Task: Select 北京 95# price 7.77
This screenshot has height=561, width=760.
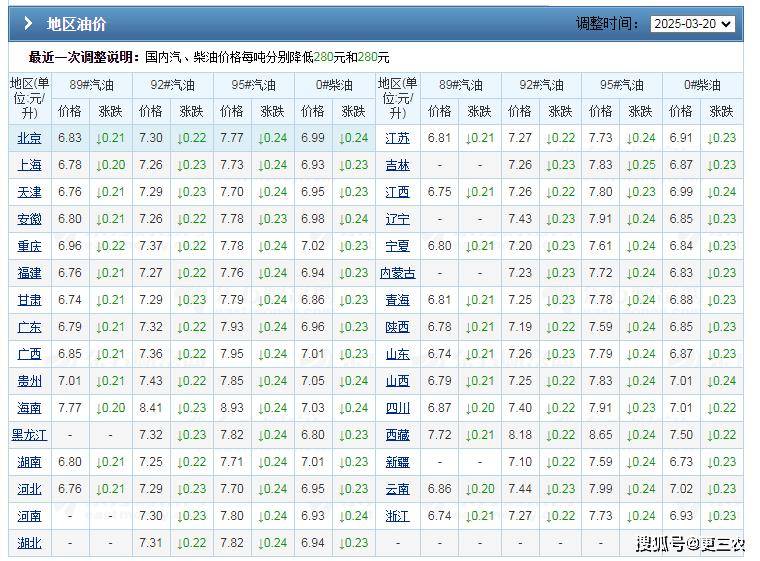Action: click(232, 138)
